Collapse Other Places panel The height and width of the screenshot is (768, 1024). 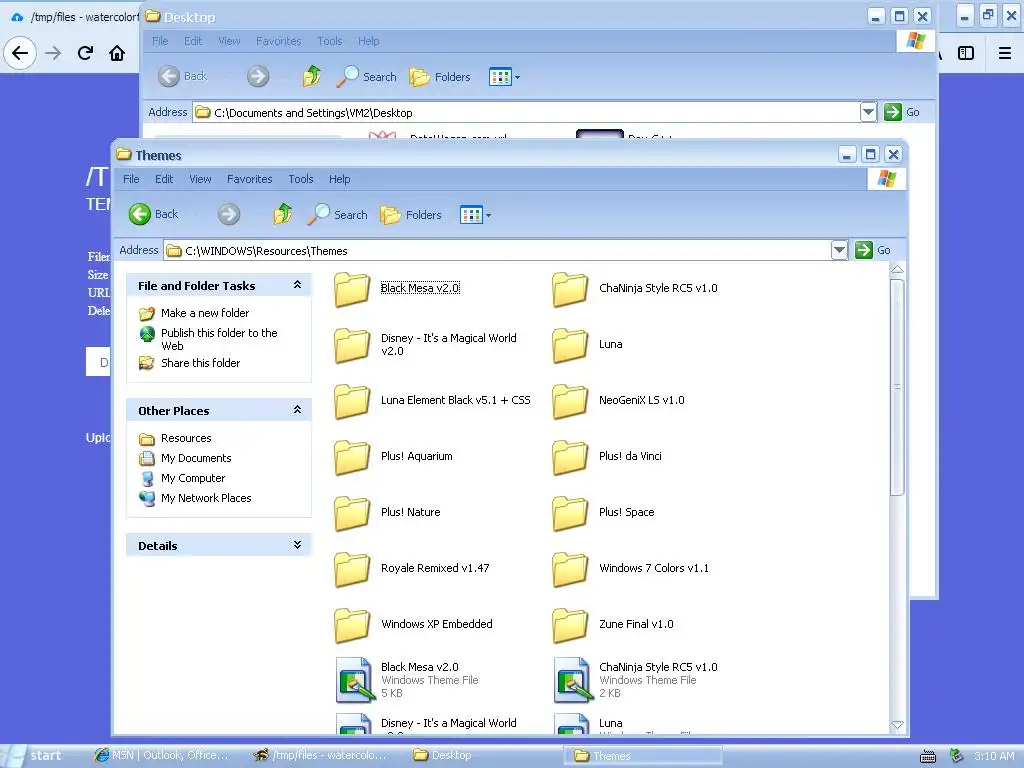point(297,410)
